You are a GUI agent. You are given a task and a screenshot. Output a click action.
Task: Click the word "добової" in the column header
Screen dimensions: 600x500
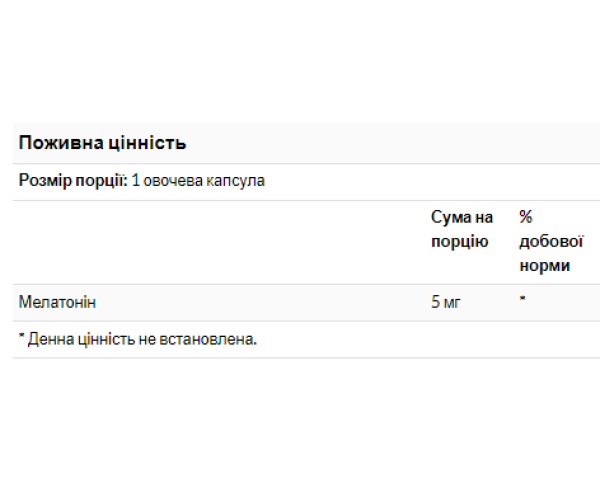tap(551, 241)
